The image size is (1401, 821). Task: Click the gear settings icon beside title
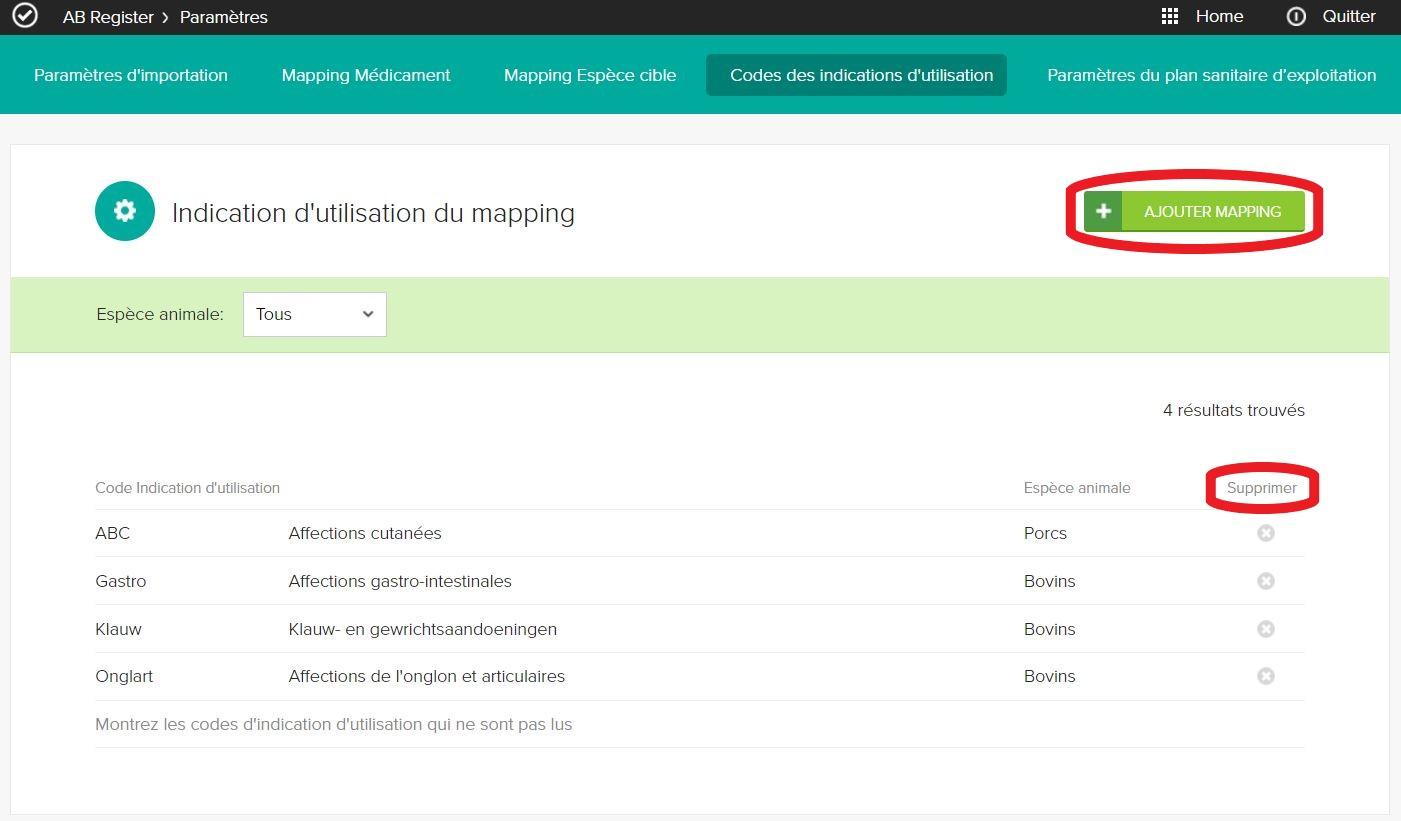[125, 211]
